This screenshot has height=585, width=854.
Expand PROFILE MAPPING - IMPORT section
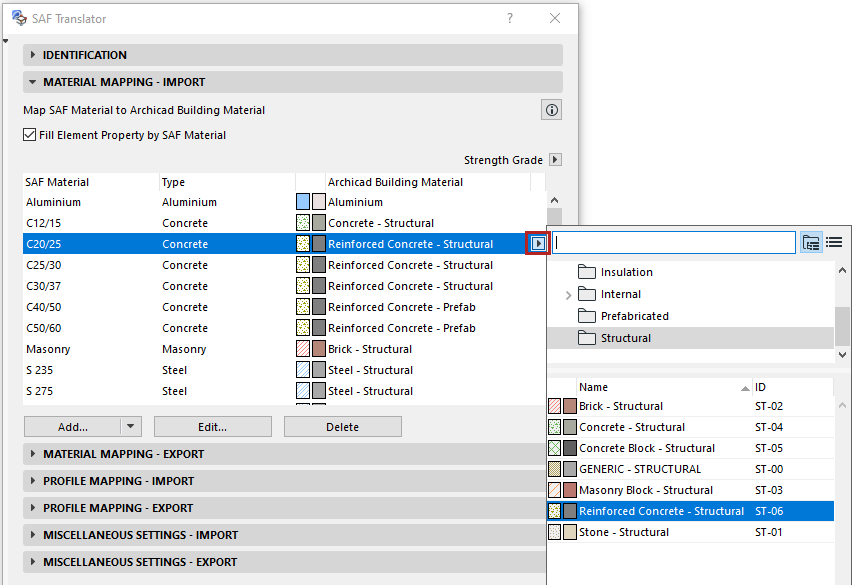[x=284, y=481]
